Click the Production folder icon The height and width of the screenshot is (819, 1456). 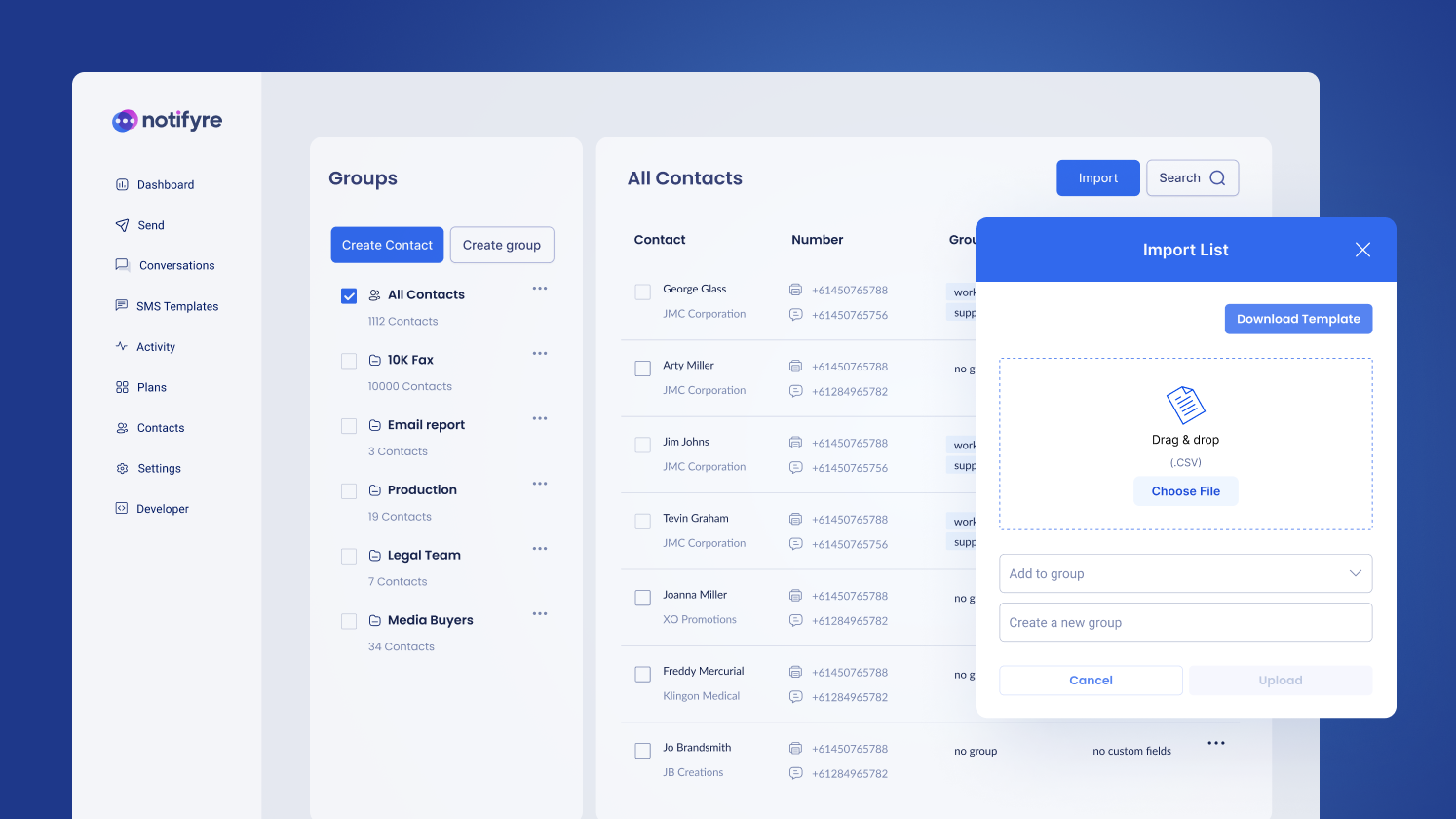[x=375, y=490]
